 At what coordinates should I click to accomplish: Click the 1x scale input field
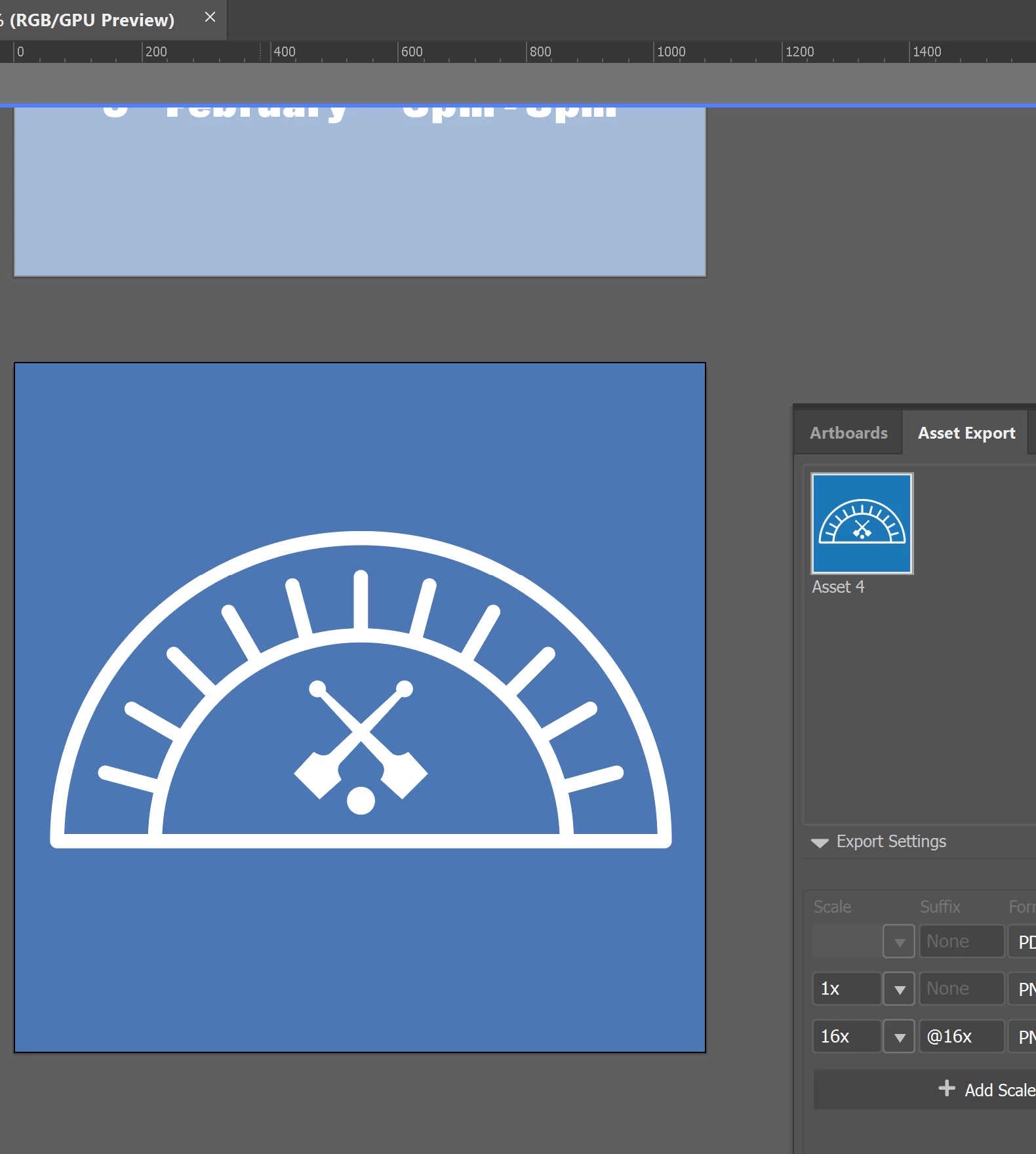(x=847, y=989)
